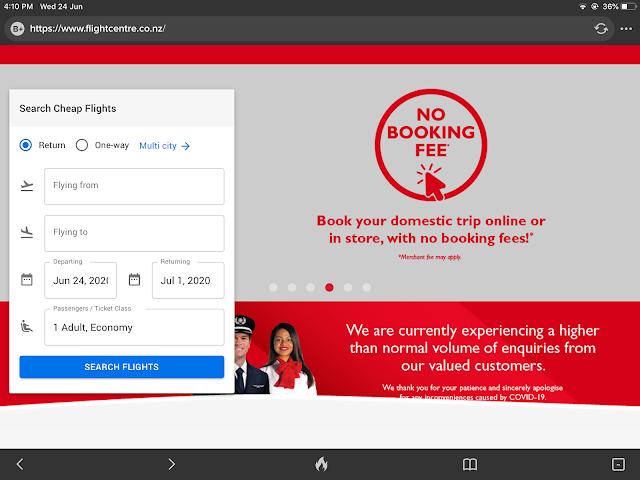Click the SEARCH FLIGHTS button

(x=122, y=367)
